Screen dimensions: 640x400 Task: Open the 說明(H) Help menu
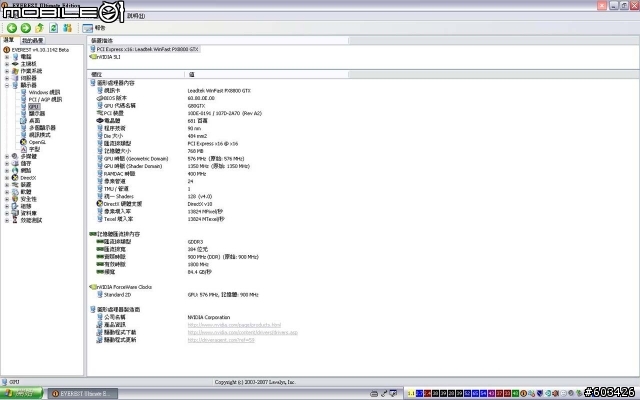click(136, 16)
